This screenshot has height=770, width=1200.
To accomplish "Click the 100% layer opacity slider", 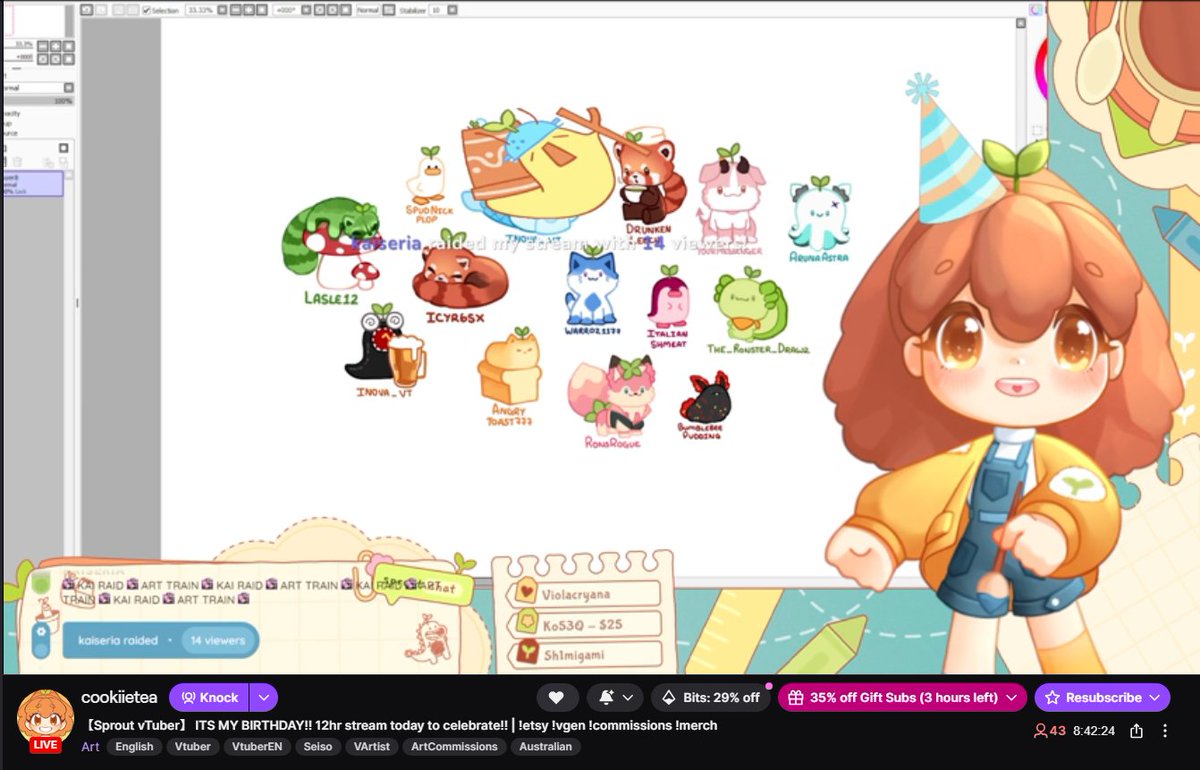I will 35,101.
